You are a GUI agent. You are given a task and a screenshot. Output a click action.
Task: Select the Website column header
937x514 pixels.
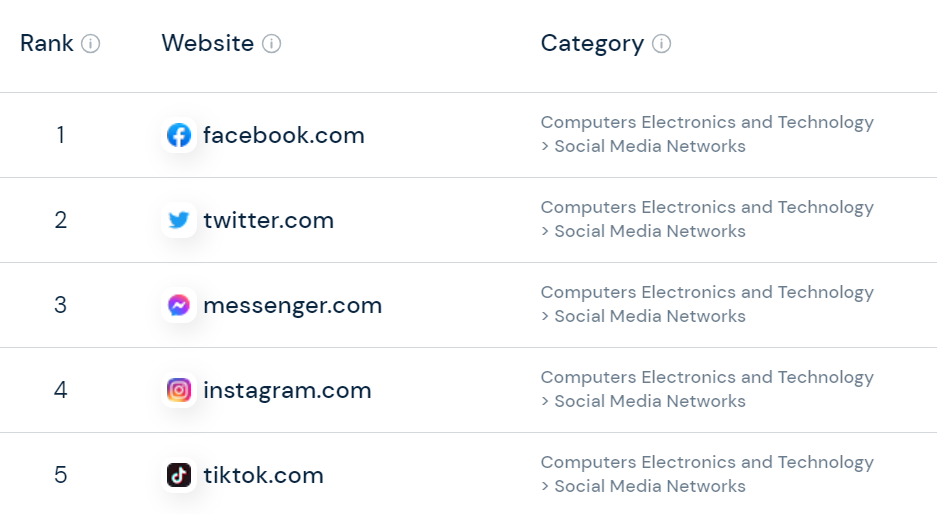pos(207,44)
